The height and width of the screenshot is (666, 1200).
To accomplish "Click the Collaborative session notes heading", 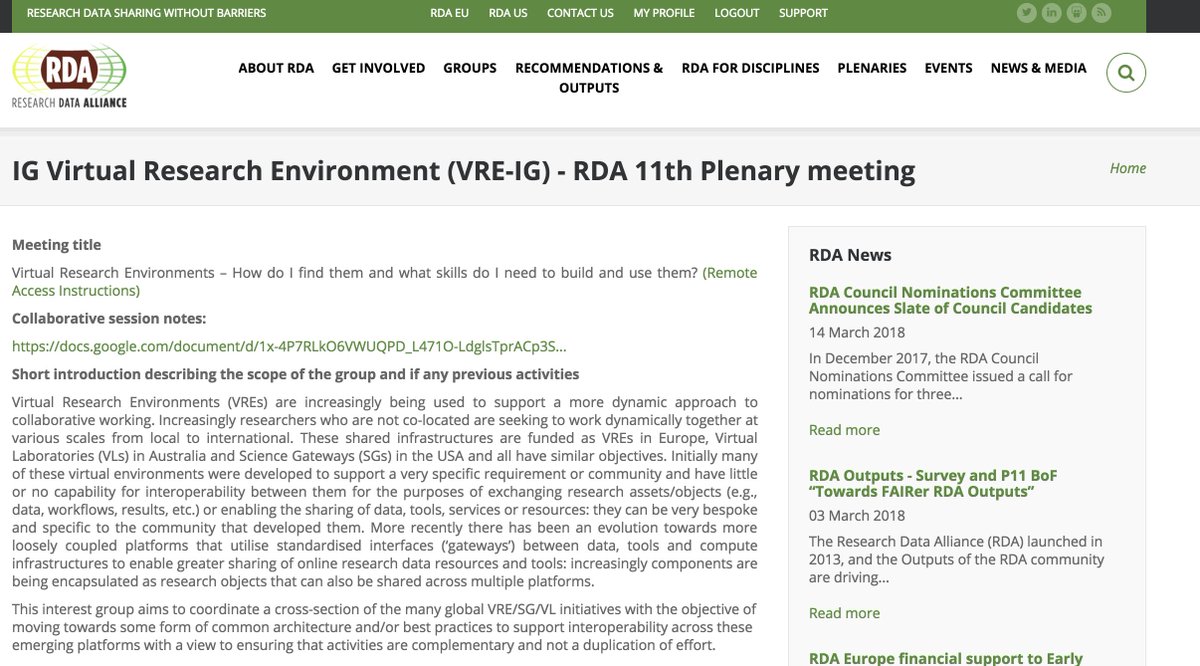I will [x=109, y=319].
